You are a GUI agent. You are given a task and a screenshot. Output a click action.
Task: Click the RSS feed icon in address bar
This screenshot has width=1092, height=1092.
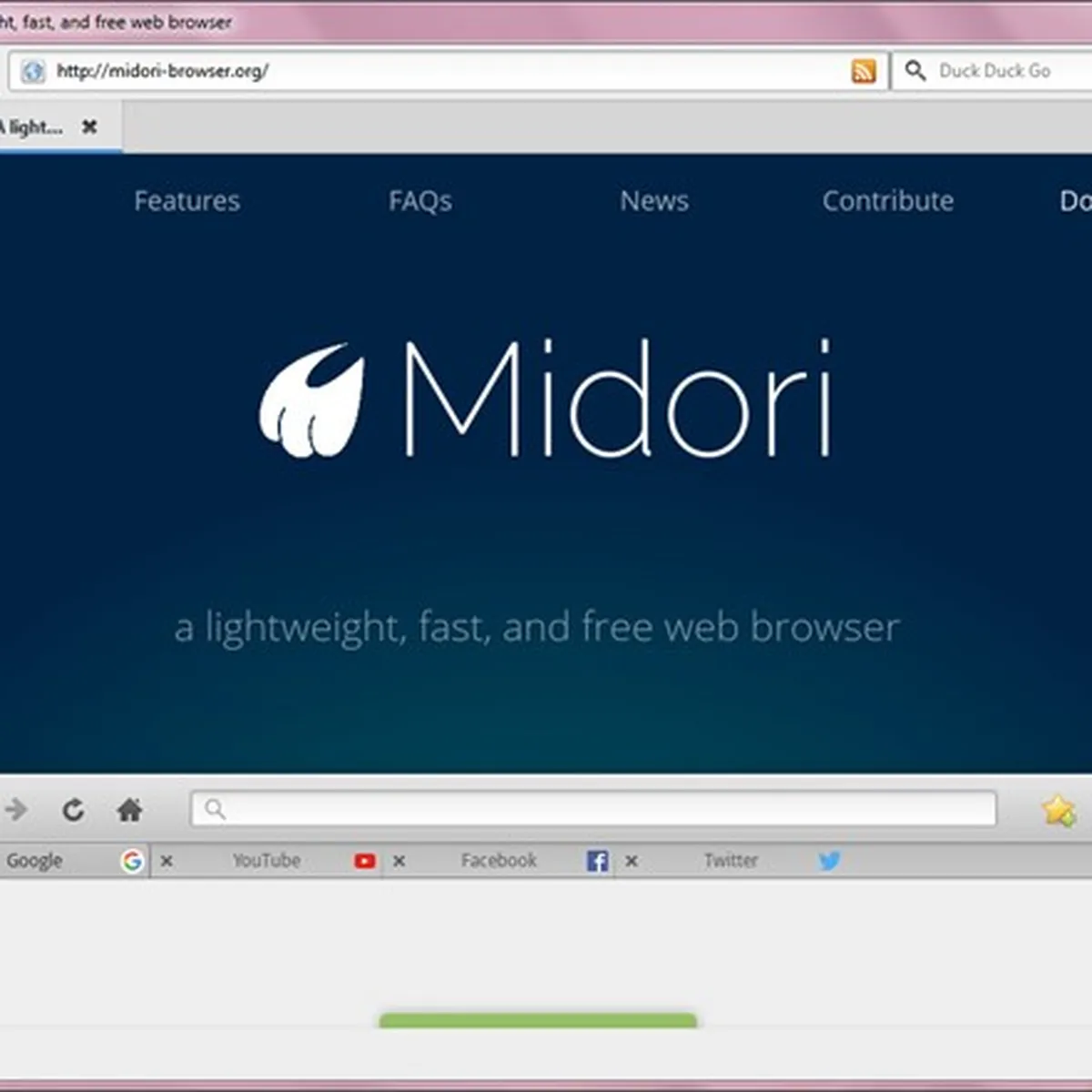[864, 71]
